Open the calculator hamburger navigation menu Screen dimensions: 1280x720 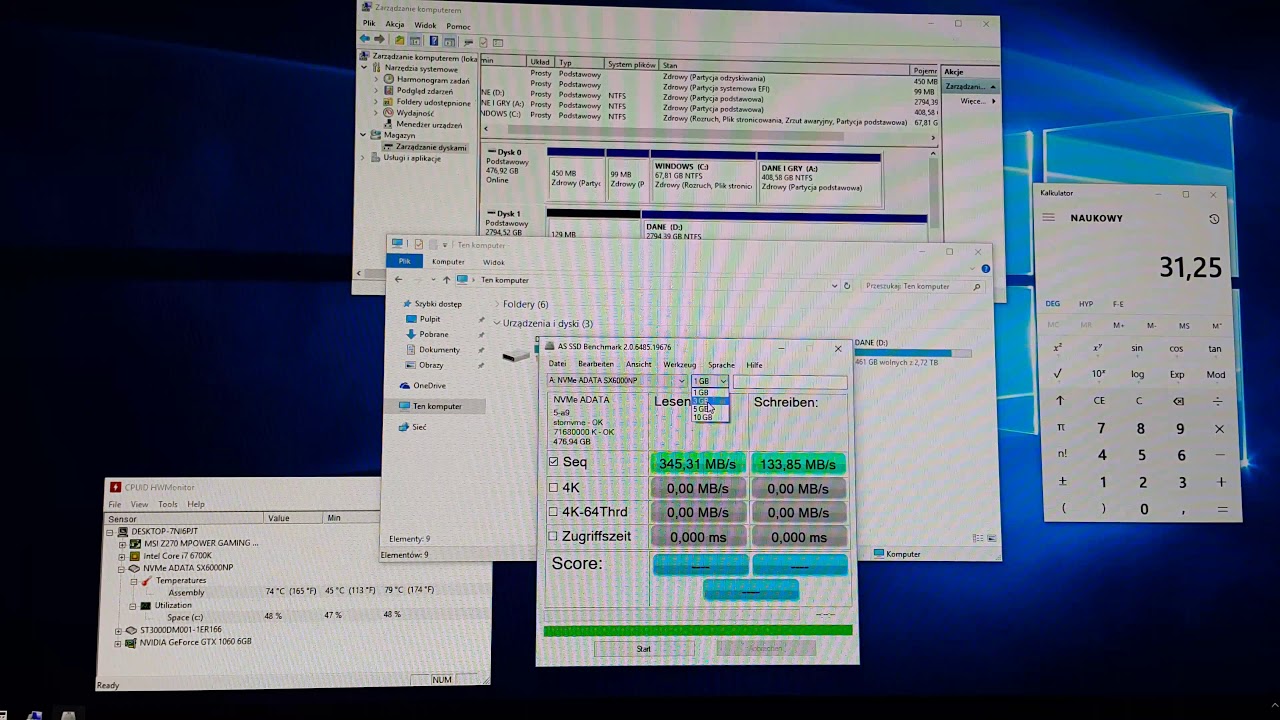[x=1049, y=218]
